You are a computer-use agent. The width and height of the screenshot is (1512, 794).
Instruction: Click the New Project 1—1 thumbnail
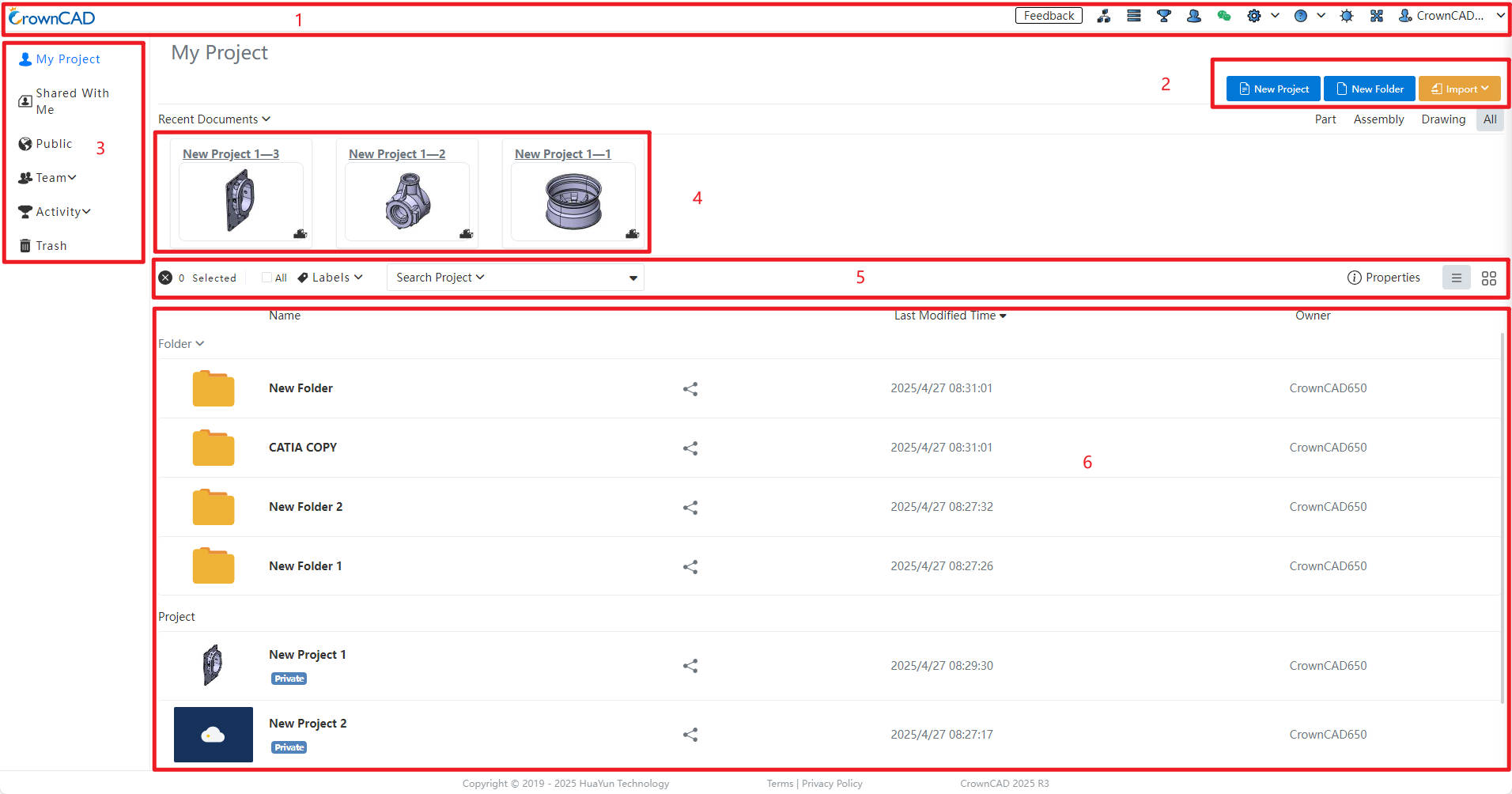573,202
